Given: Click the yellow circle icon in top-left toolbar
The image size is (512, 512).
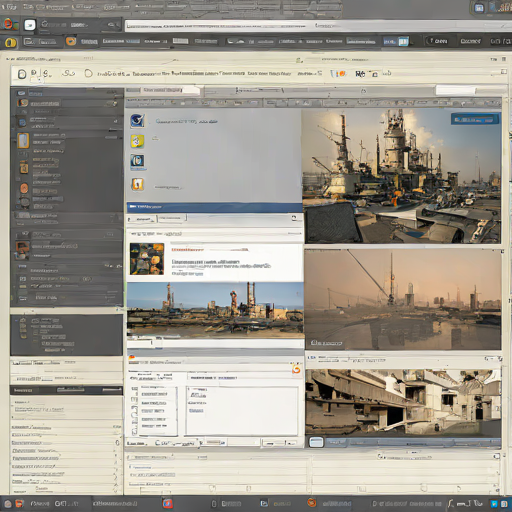Looking at the screenshot, I should (x=11, y=42).
